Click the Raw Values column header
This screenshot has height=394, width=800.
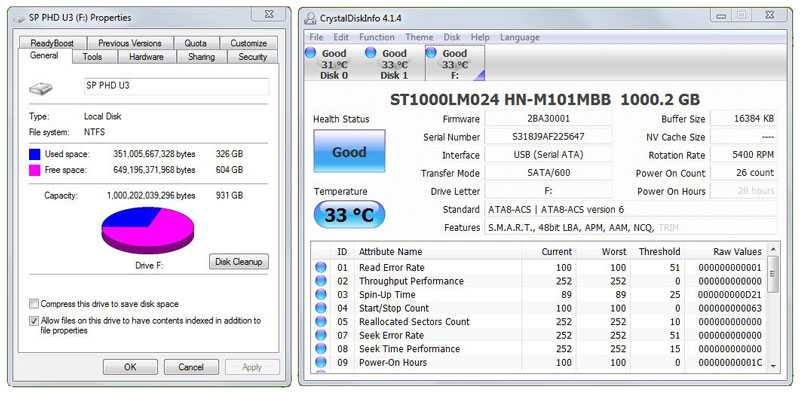tap(726, 252)
